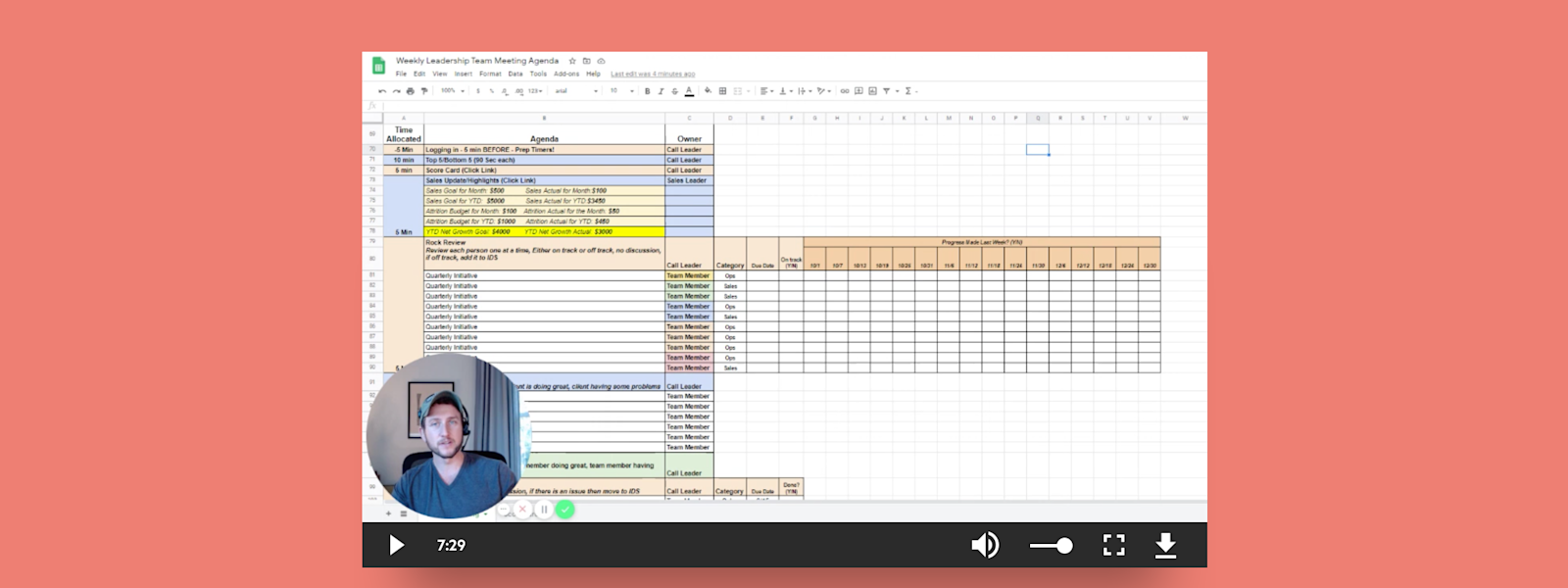This screenshot has height=588, width=1568.
Task: Click the Google Sheets logo icon
Action: (x=378, y=66)
